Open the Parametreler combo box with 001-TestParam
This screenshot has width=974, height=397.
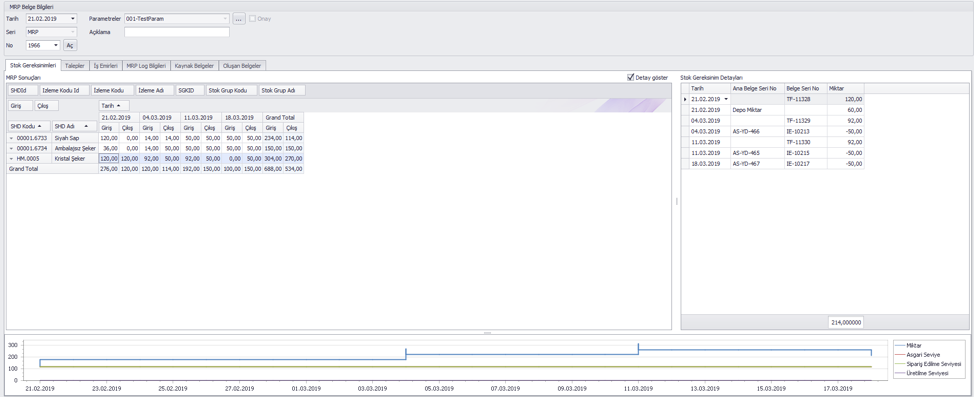click(x=176, y=19)
